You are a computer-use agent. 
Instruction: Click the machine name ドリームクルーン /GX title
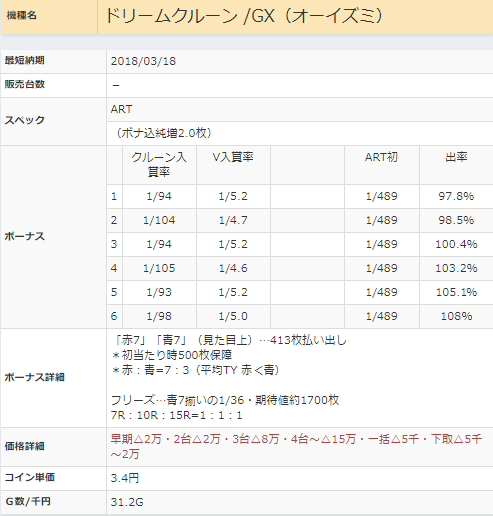click(x=244, y=16)
